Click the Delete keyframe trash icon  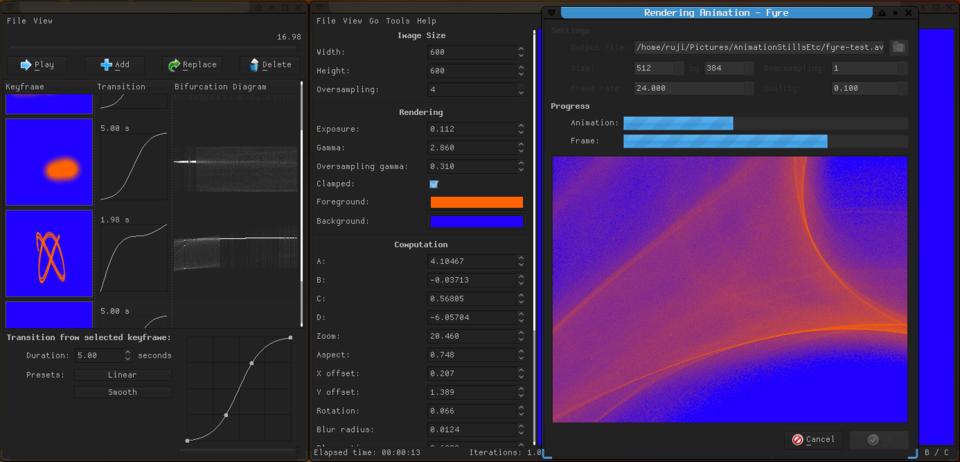click(254, 65)
